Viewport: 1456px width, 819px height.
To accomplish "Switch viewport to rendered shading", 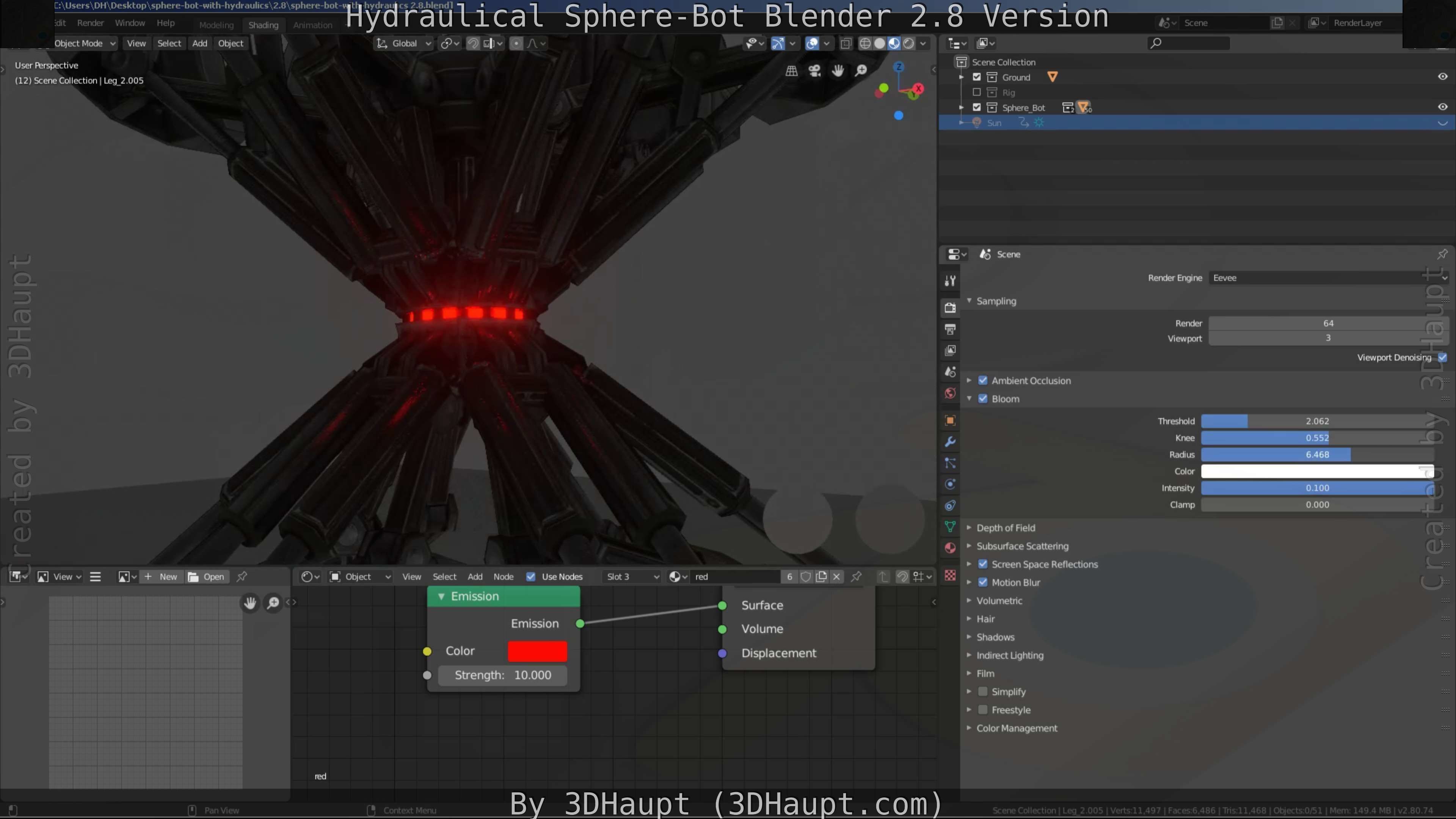I will tap(908, 44).
